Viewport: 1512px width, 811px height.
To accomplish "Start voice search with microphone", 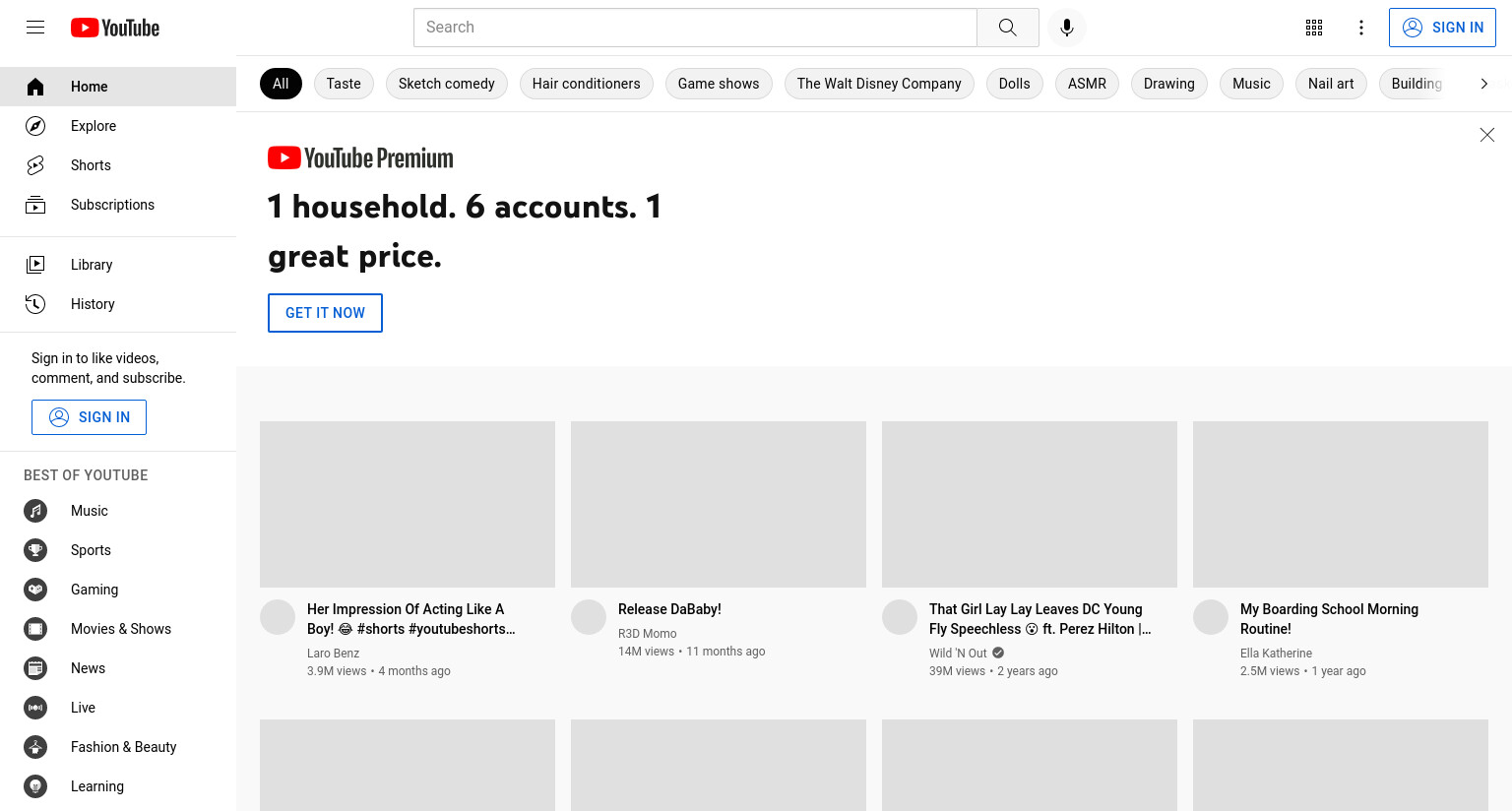I will [x=1067, y=28].
